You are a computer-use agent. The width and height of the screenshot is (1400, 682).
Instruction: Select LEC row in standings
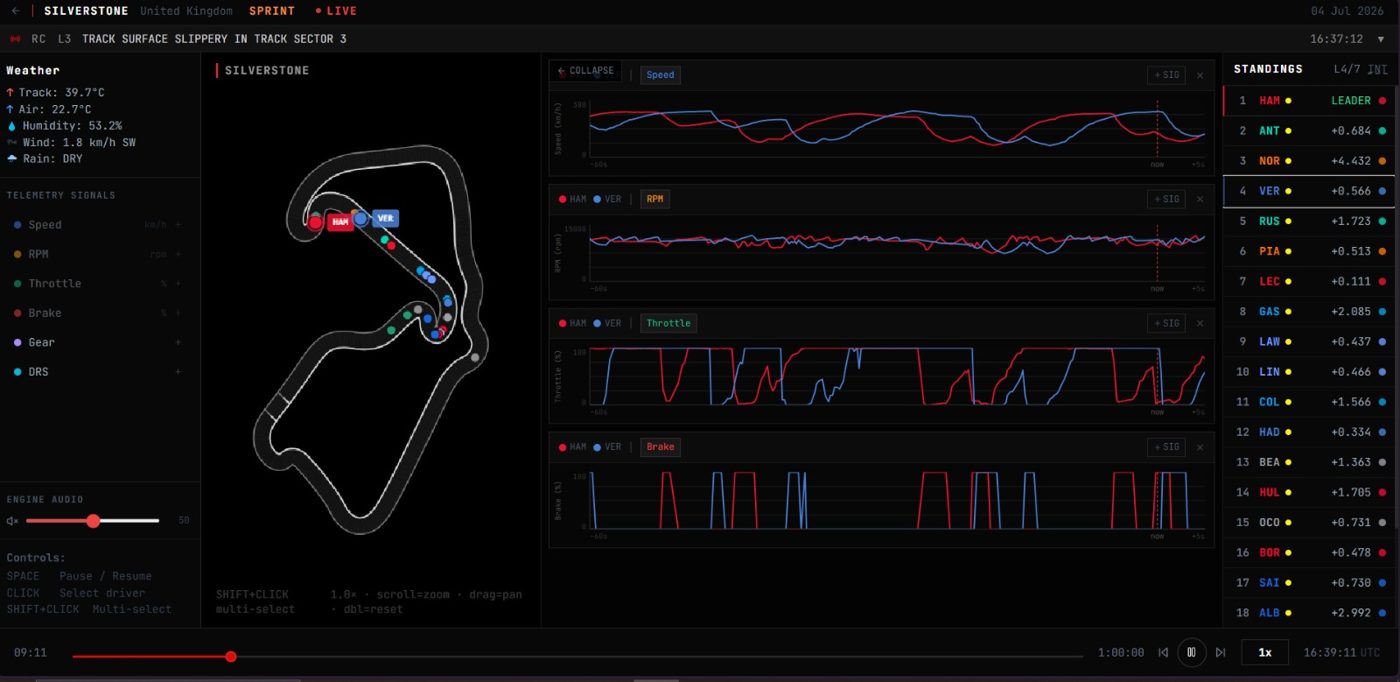[1311, 281]
